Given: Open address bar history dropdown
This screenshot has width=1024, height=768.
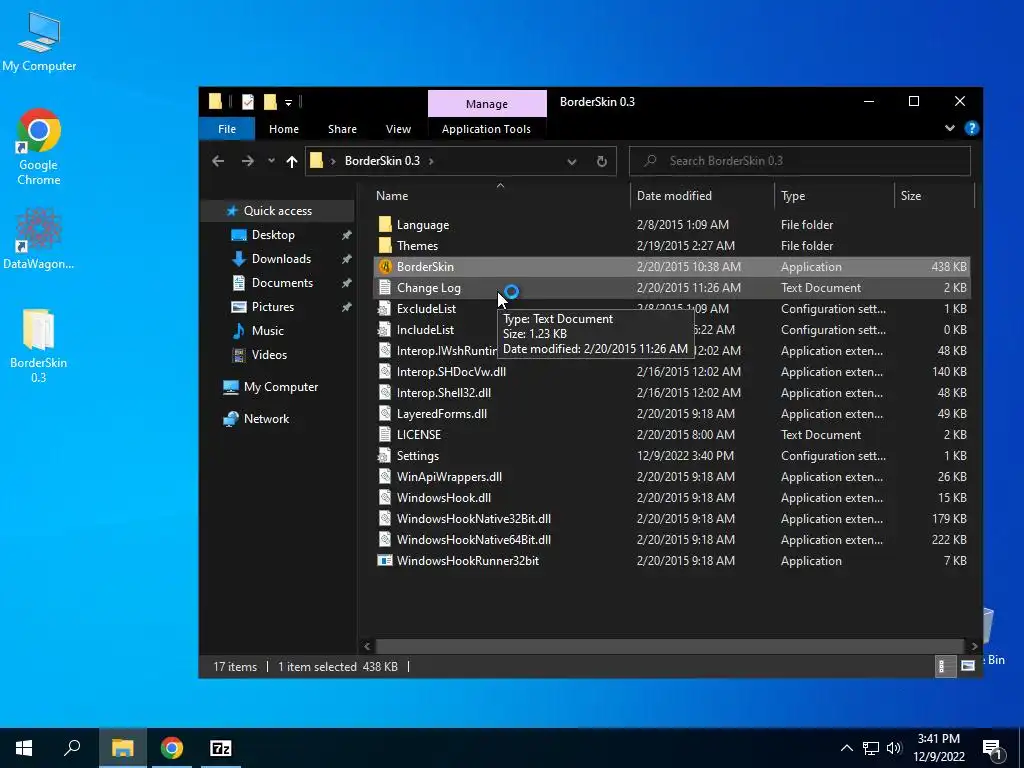Looking at the screenshot, I should click(x=571, y=161).
